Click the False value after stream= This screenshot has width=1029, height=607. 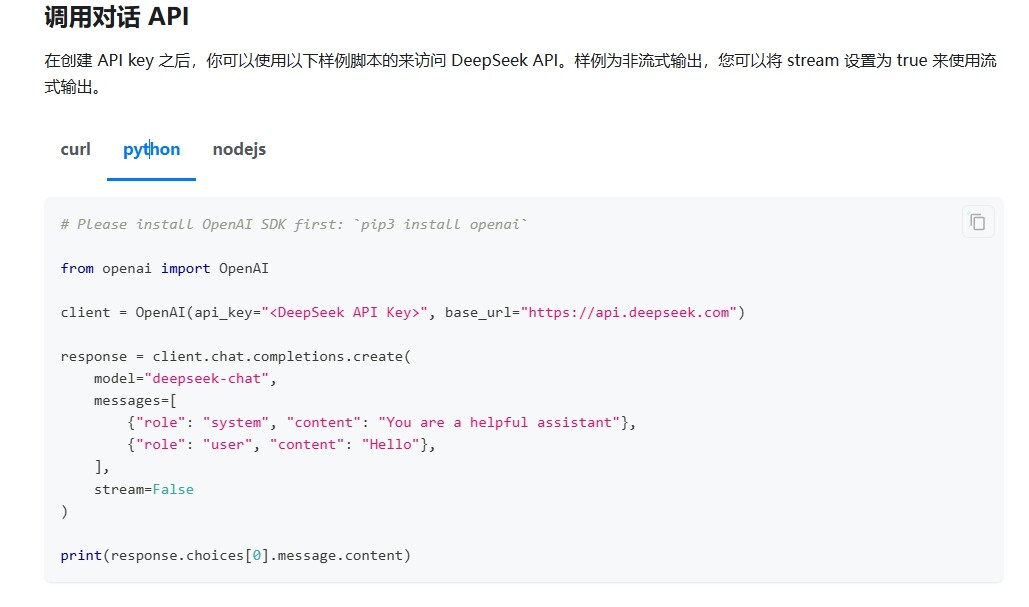[173, 489]
